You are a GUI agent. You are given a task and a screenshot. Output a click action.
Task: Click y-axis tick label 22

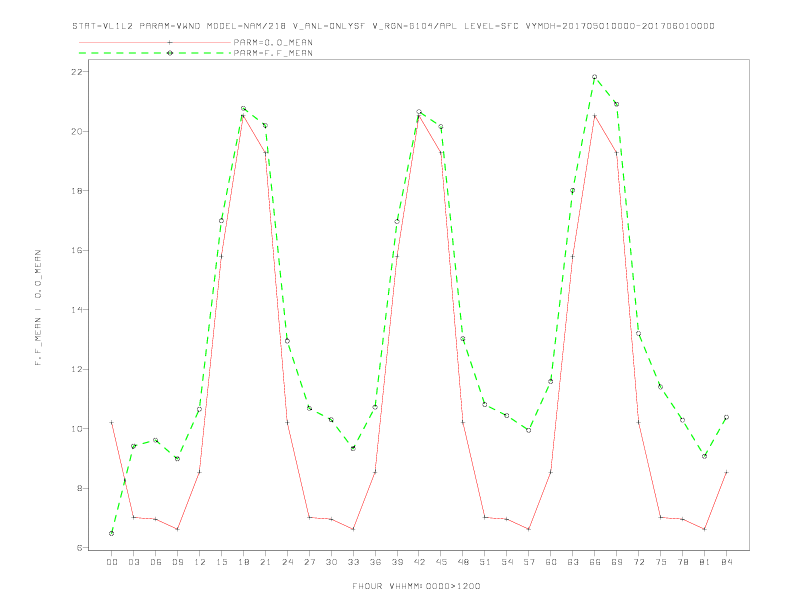76,72
